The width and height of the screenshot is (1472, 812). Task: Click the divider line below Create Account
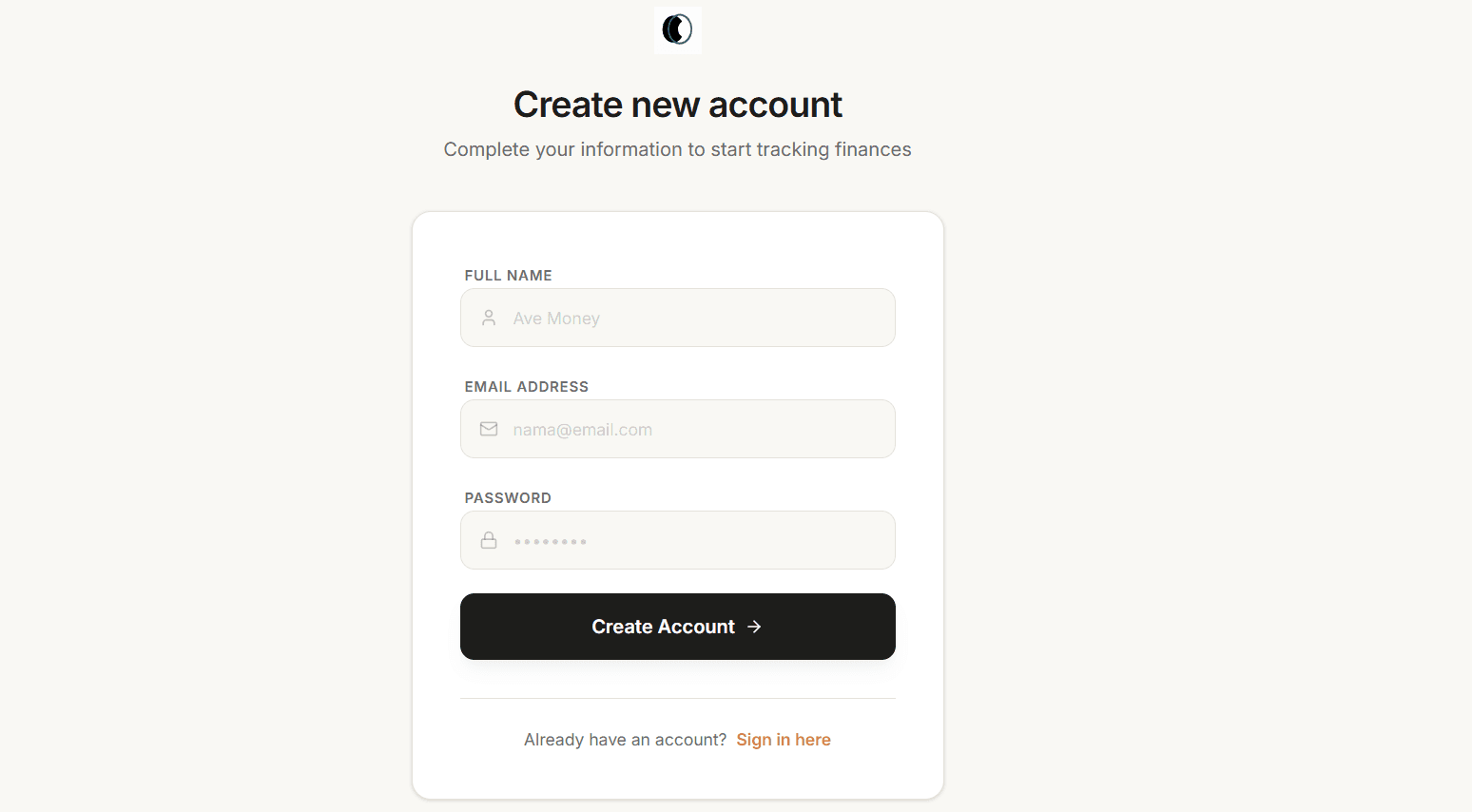pyautogui.click(x=677, y=699)
